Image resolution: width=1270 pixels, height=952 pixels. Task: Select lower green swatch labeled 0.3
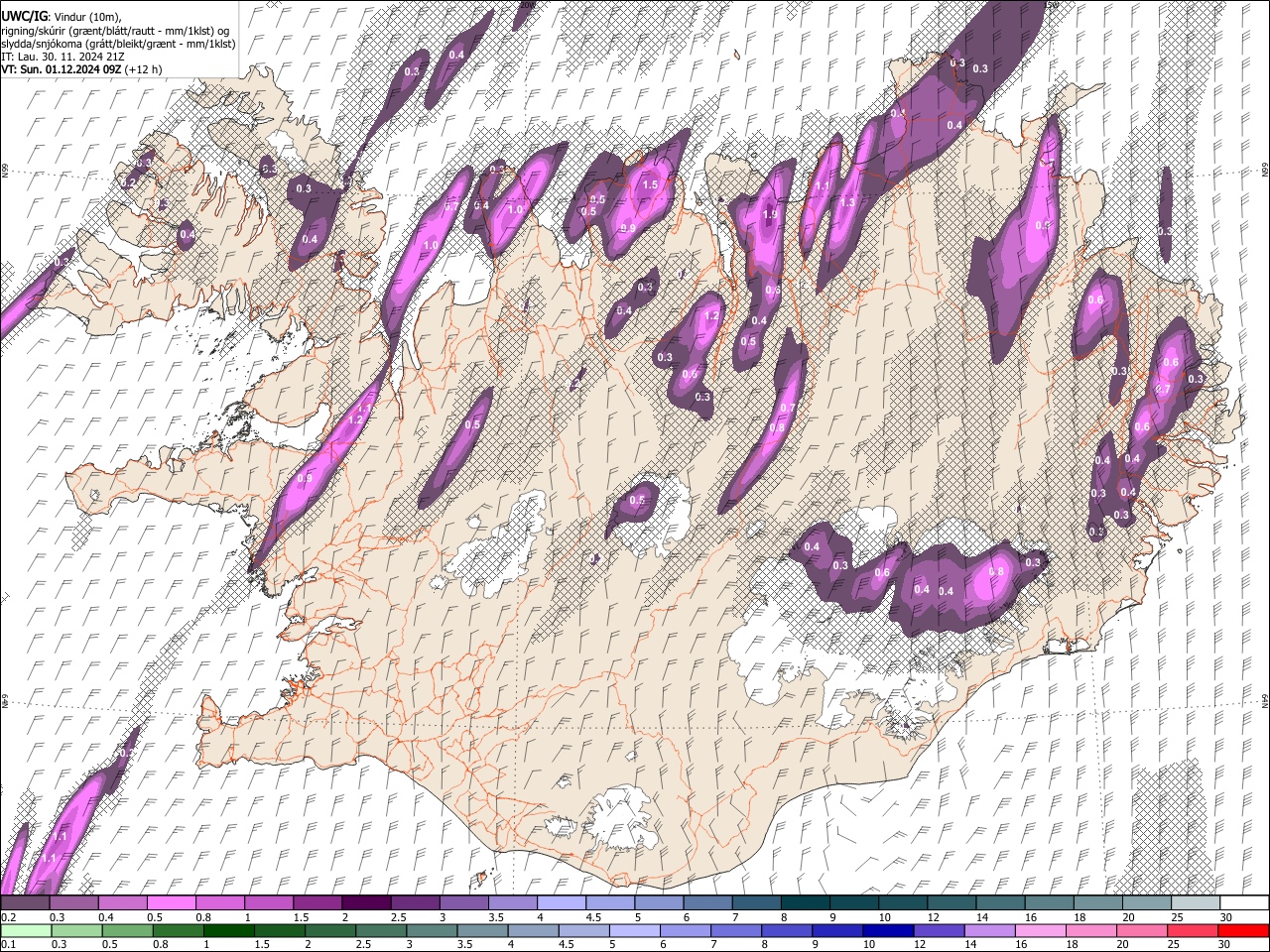(76, 930)
